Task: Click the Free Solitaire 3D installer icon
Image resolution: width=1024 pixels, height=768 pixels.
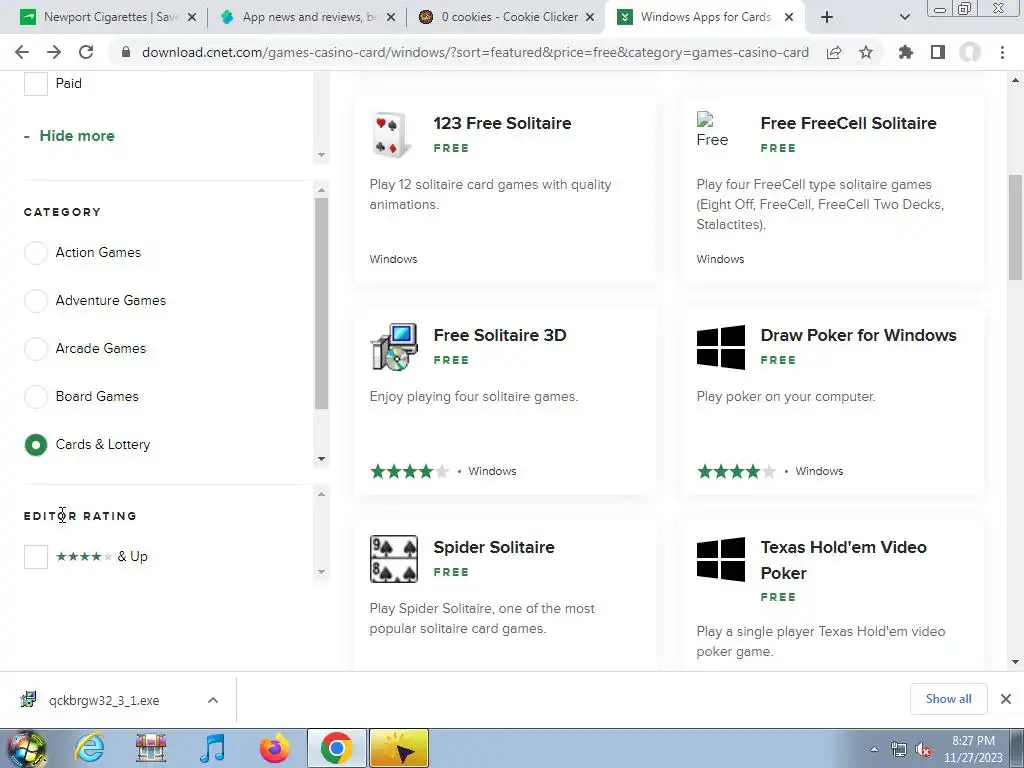Action: pos(394,347)
